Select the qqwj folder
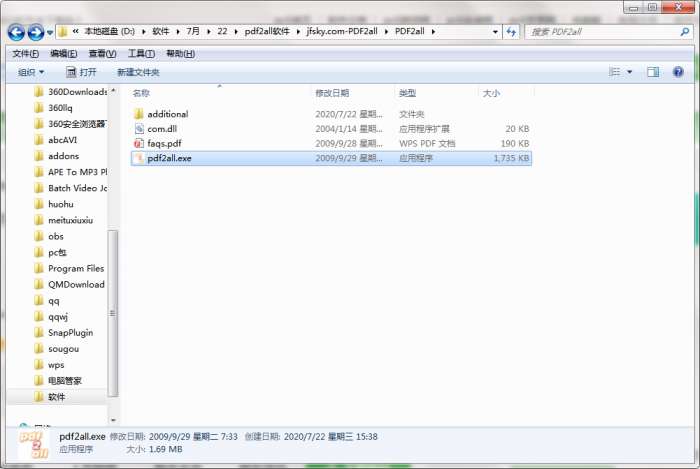The width and height of the screenshot is (700, 469). (51, 317)
